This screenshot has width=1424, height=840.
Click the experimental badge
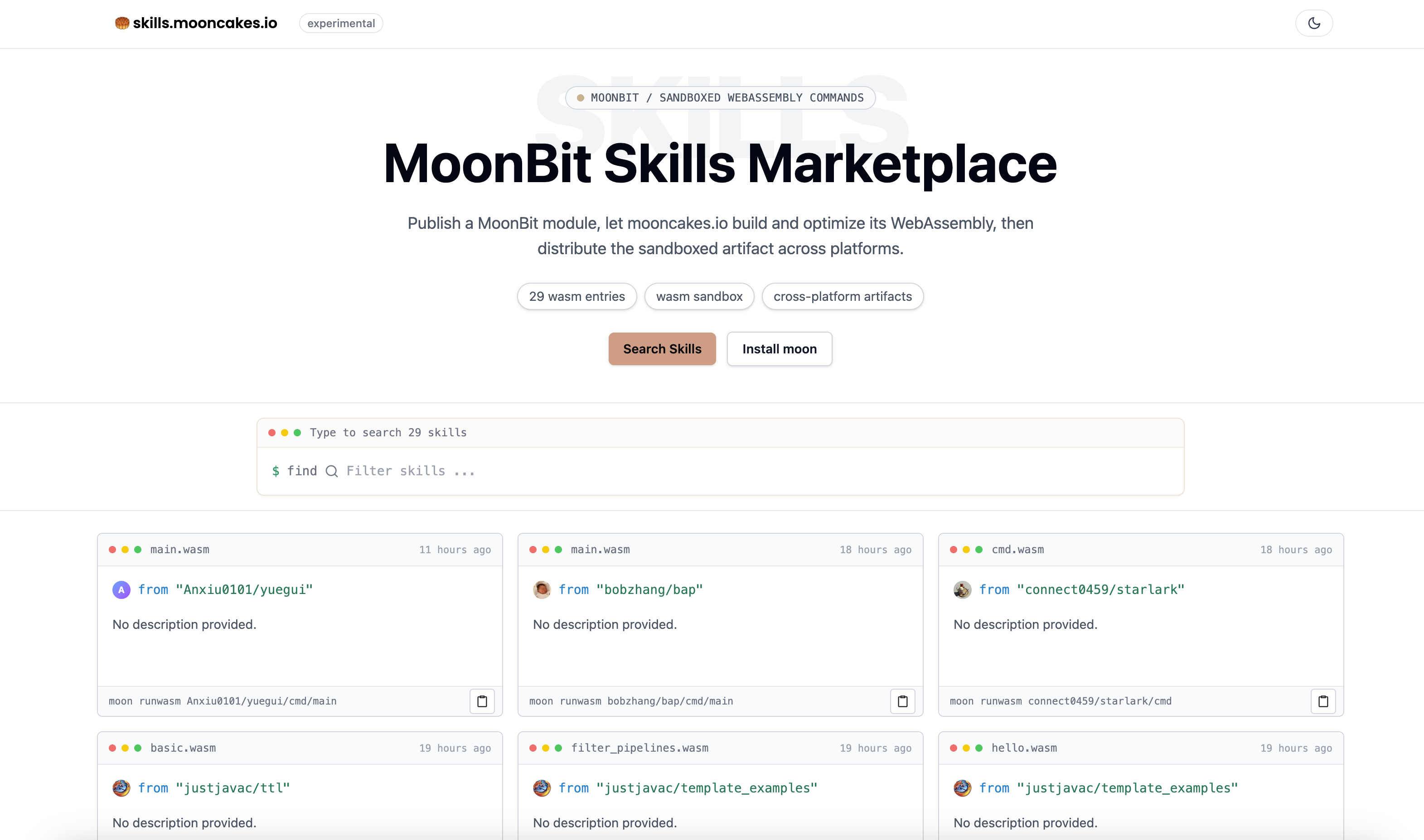pos(341,23)
